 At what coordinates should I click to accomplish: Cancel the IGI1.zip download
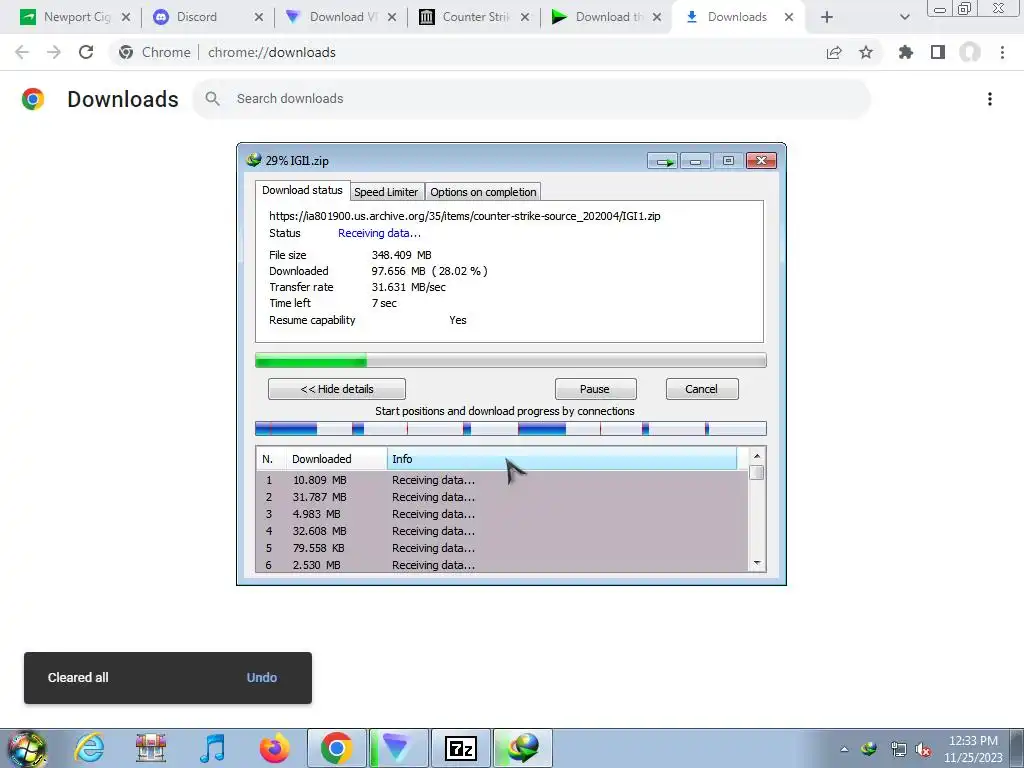click(702, 389)
